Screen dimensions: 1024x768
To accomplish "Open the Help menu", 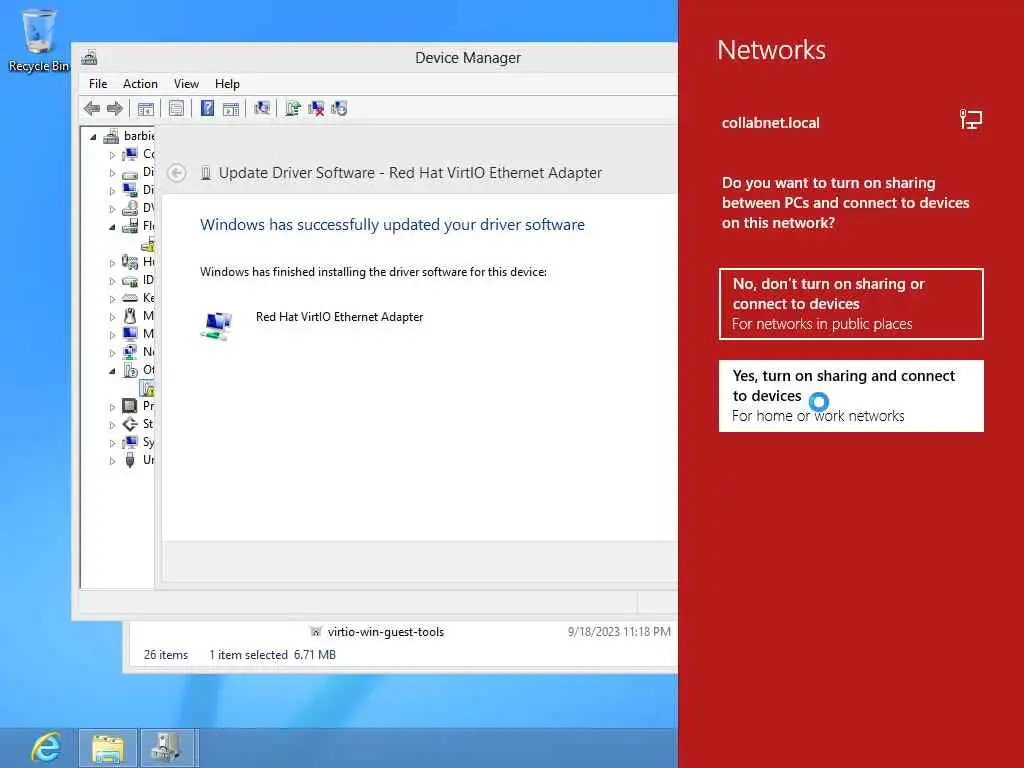I will point(227,84).
